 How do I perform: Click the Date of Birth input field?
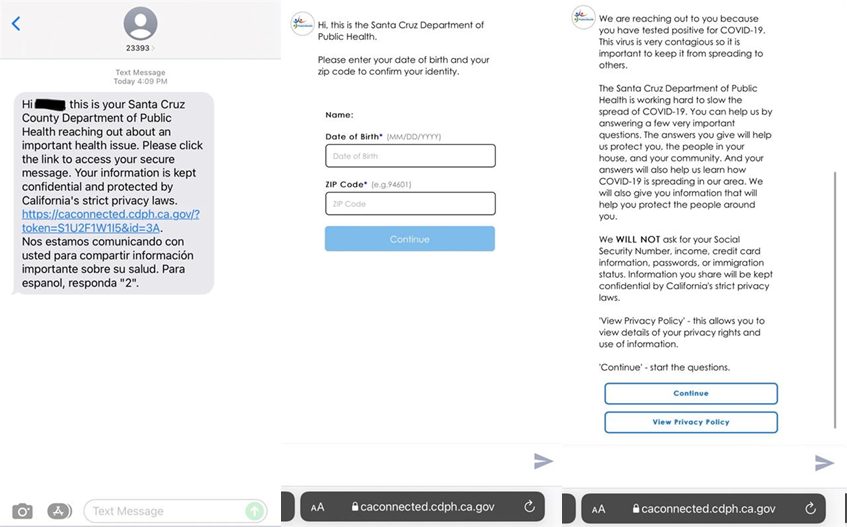(410, 156)
